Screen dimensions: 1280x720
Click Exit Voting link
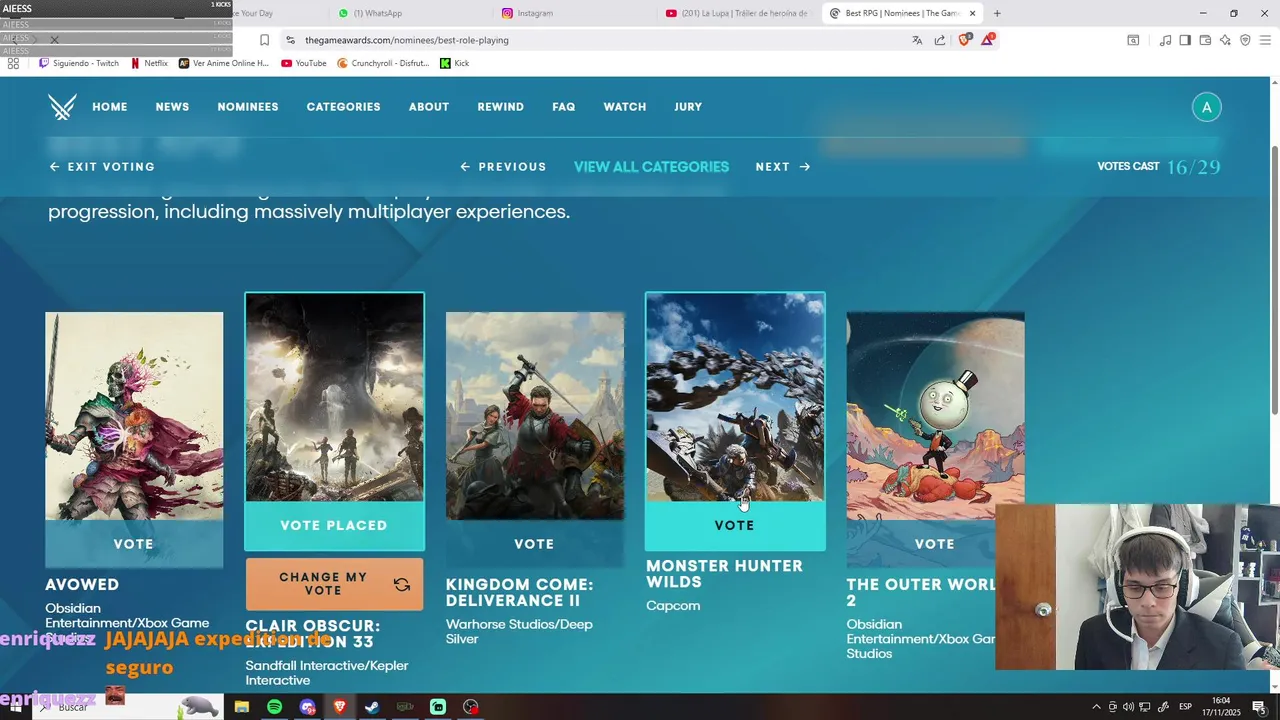[102, 167]
